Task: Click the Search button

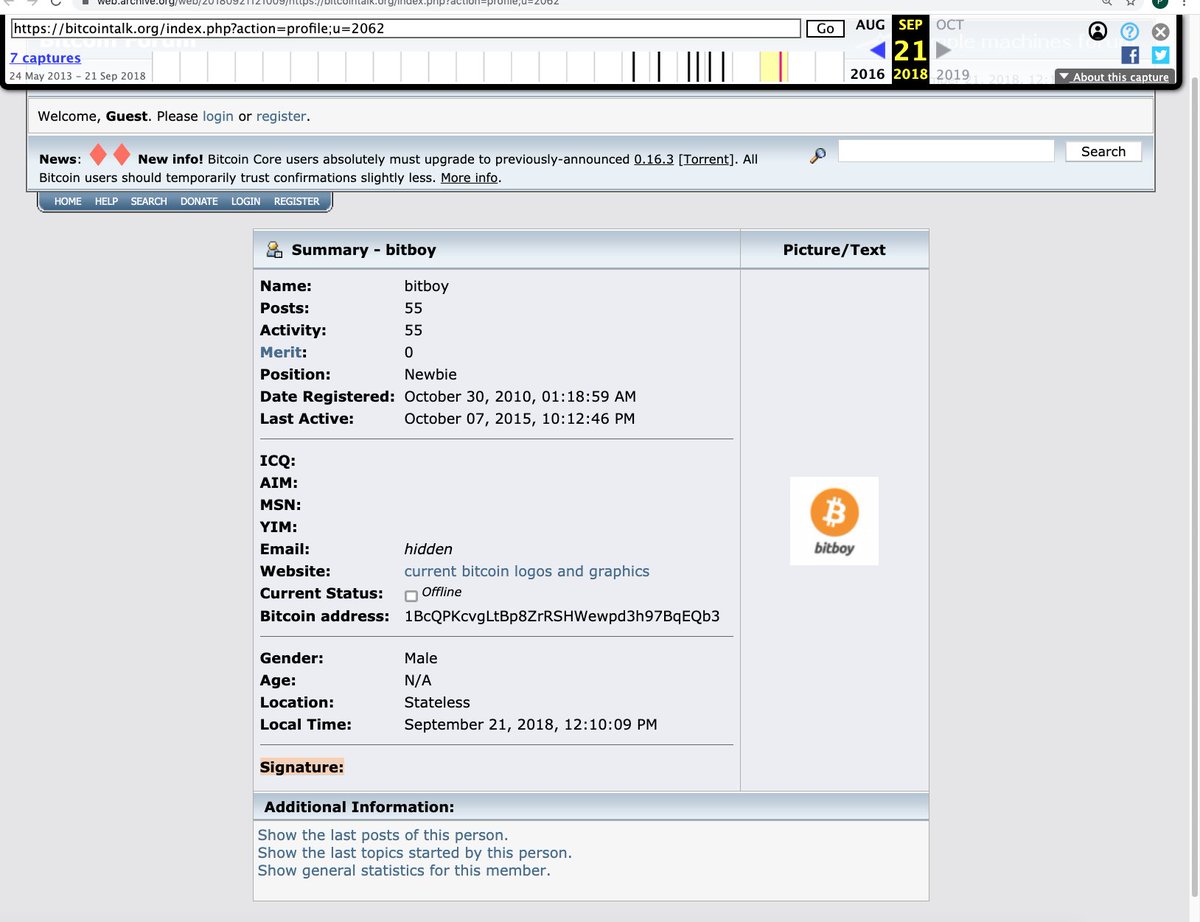Action: tap(1103, 151)
